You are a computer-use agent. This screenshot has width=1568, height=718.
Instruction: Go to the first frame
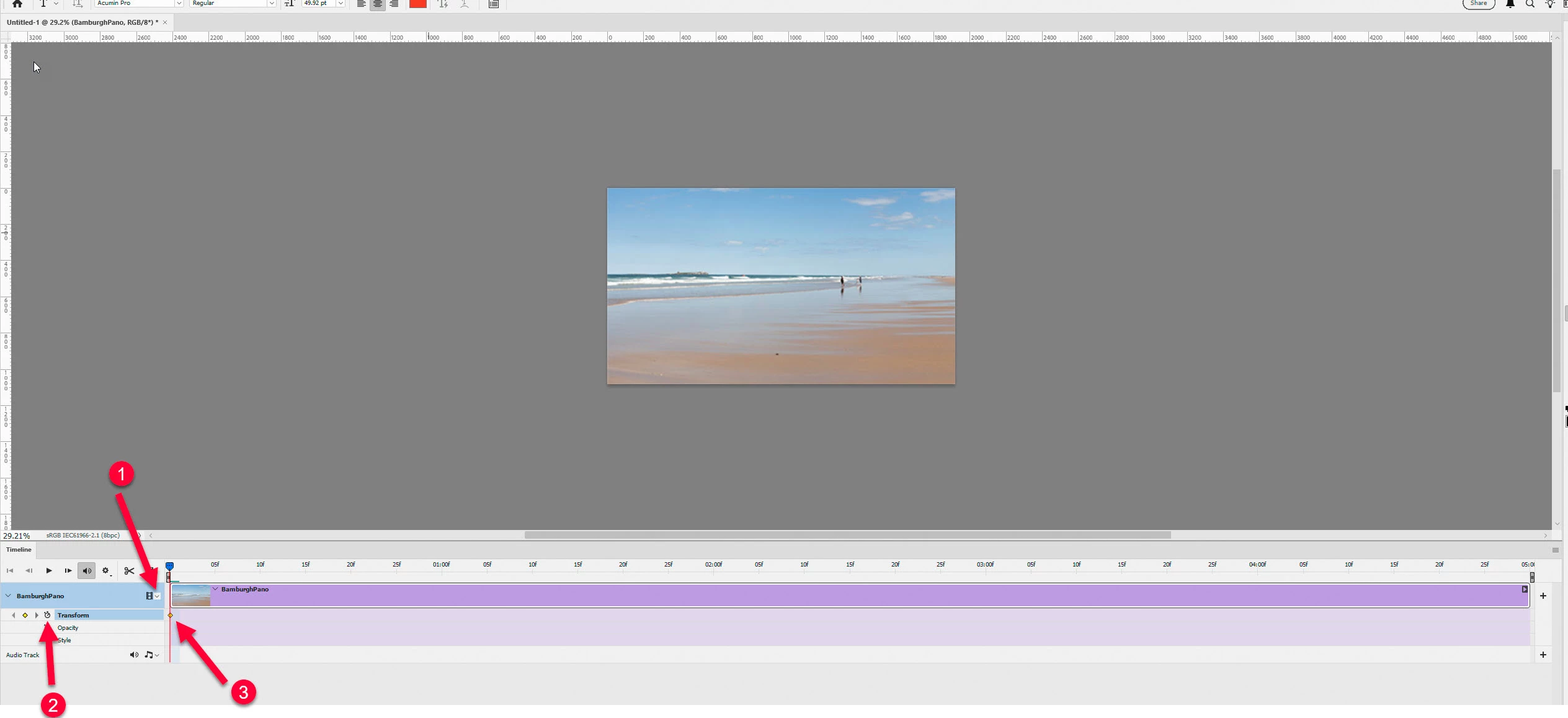click(10, 571)
